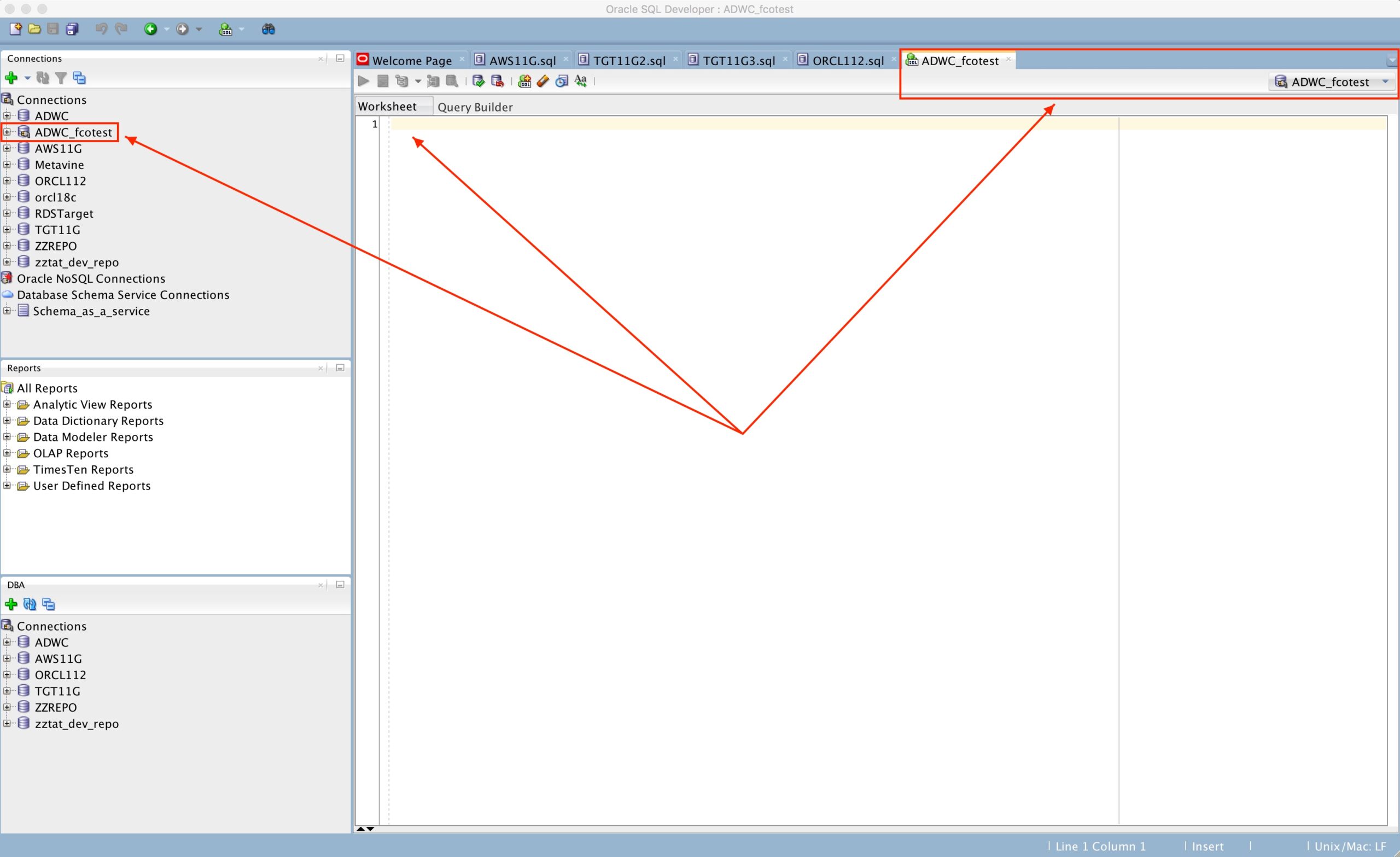This screenshot has height=857, width=1400.
Task: Click the To Upper/Lower/InitCap Aa icon
Action: coord(581,81)
